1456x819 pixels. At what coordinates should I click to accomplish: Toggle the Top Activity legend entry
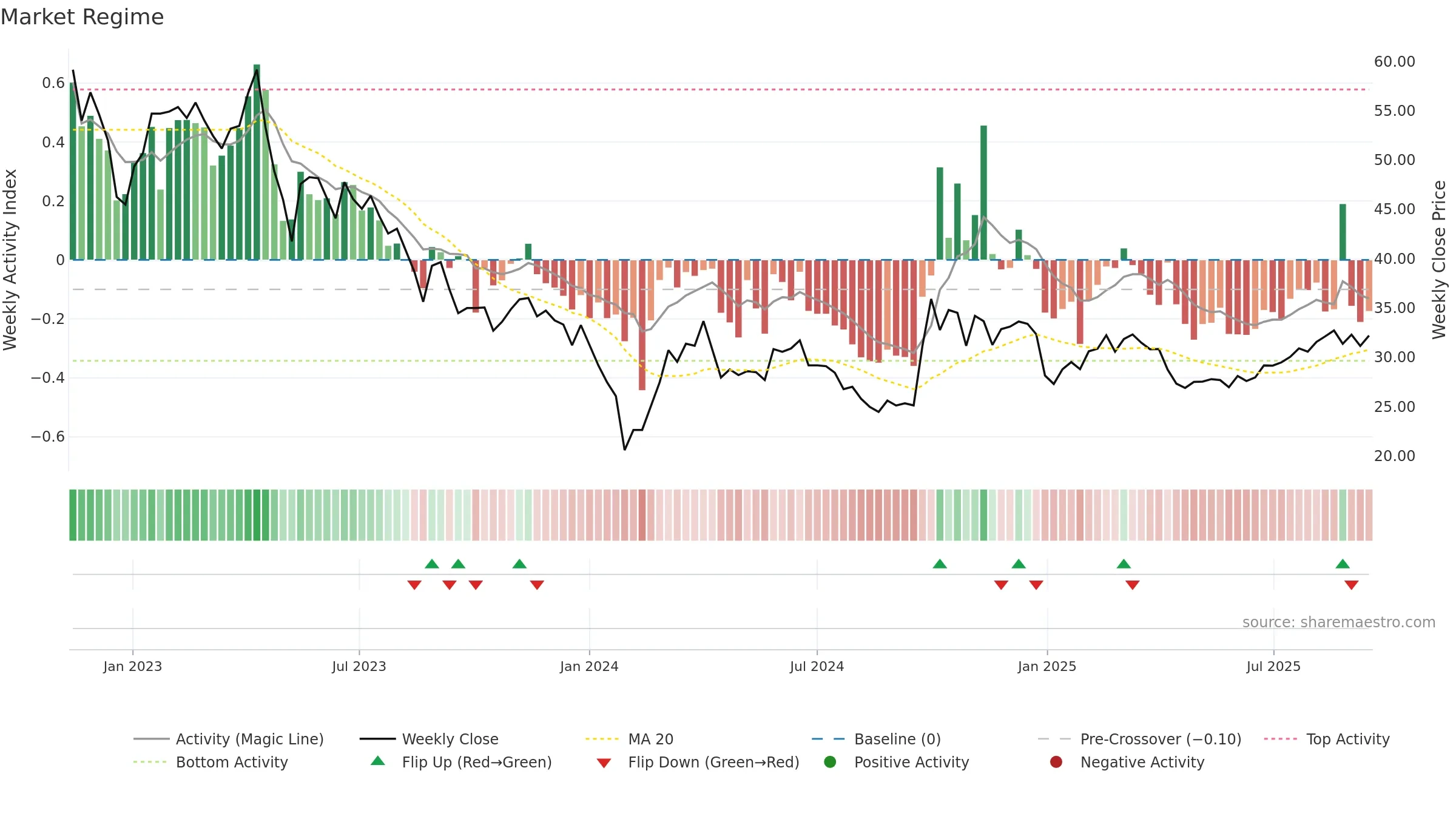pyautogui.click(x=1327, y=739)
